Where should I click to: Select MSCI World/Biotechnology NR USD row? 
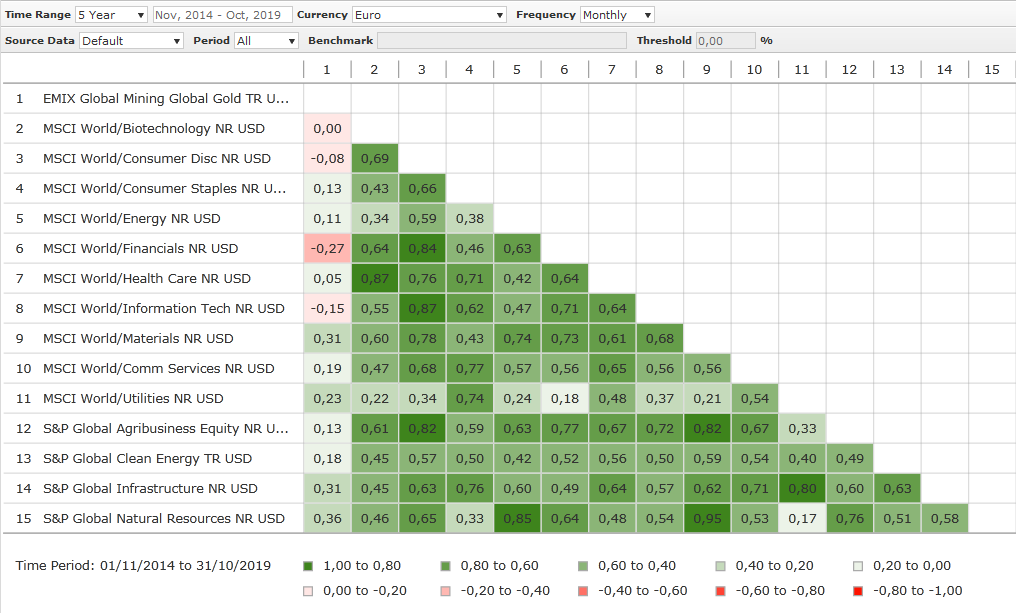pyautogui.click(x=155, y=129)
